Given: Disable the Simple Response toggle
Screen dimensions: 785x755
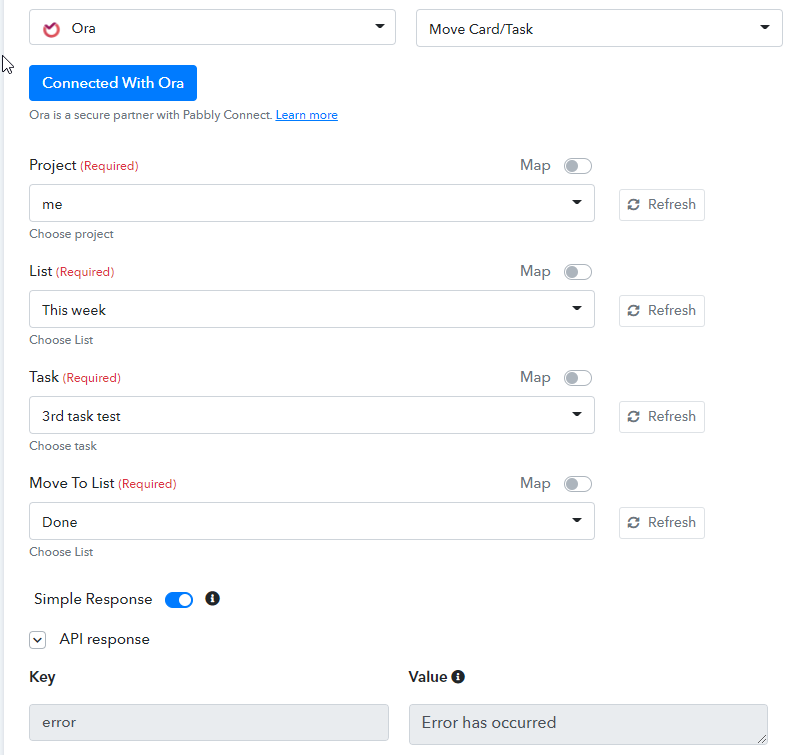Looking at the screenshot, I should point(179,599).
